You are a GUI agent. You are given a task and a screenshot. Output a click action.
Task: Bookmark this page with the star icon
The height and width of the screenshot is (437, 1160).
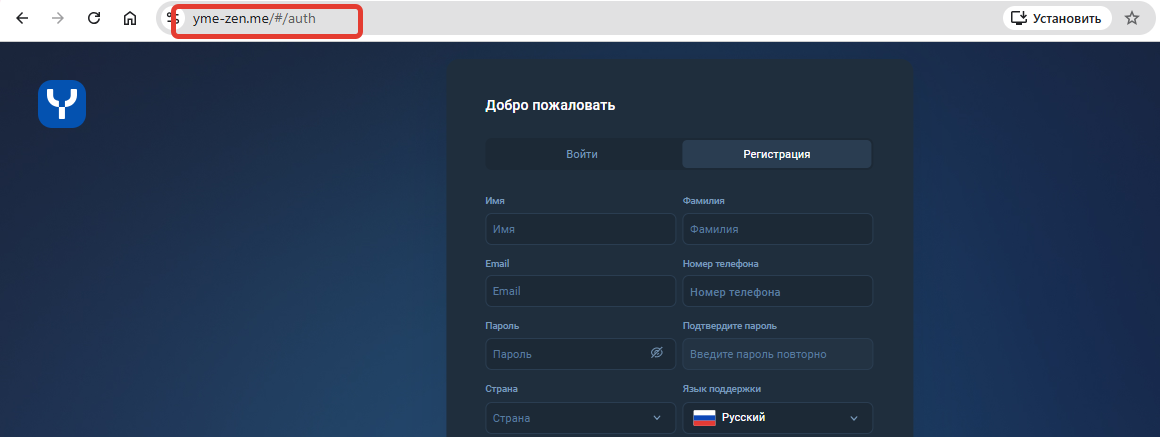(x=1132, y=18)
